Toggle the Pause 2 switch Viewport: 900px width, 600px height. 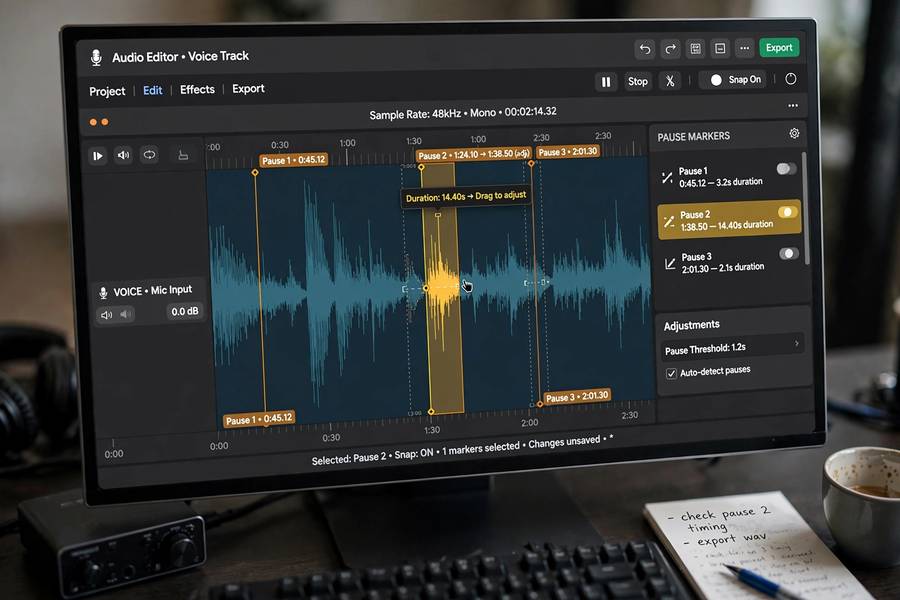tap(788, 212)
